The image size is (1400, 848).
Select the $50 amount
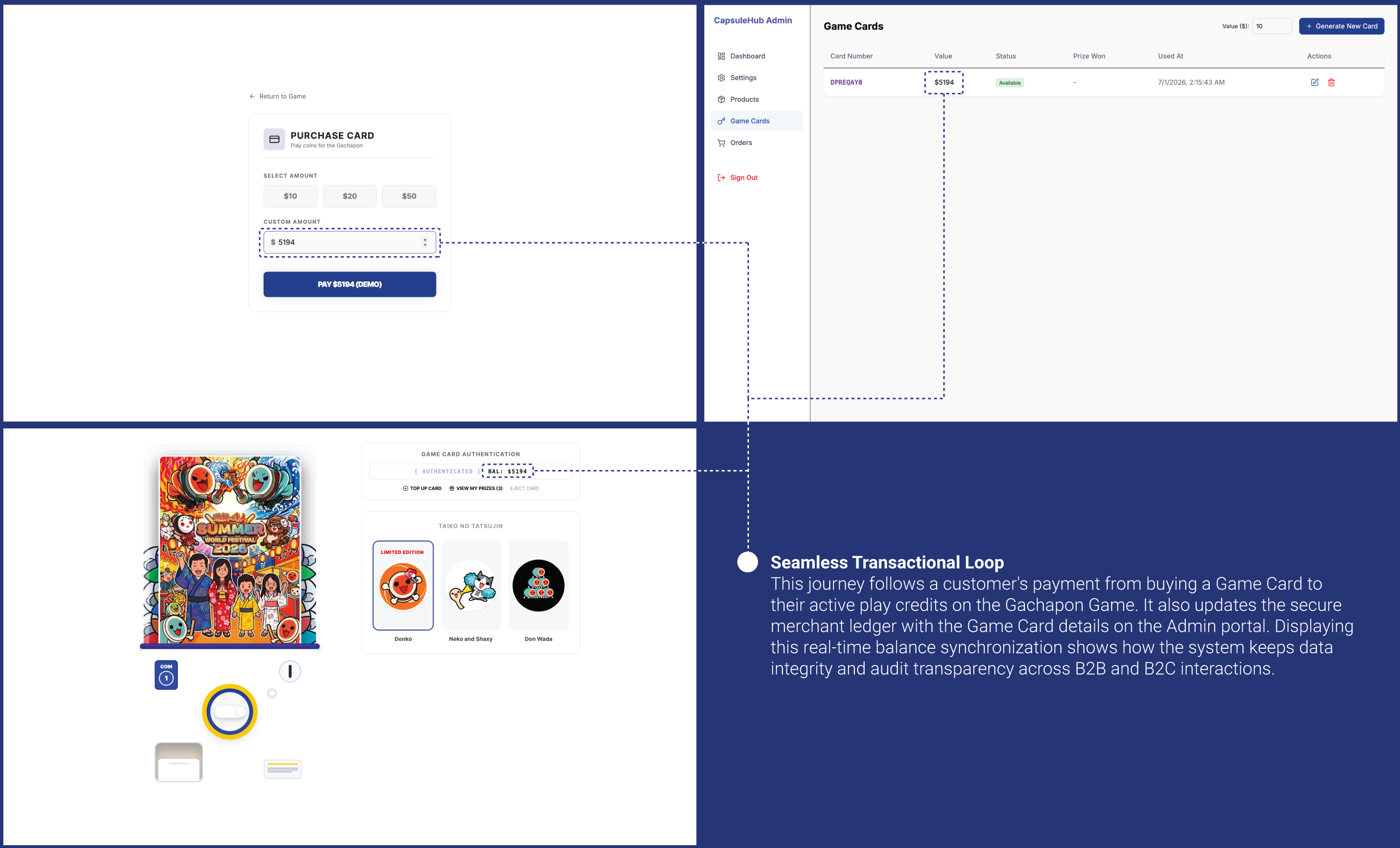point(409,196)
